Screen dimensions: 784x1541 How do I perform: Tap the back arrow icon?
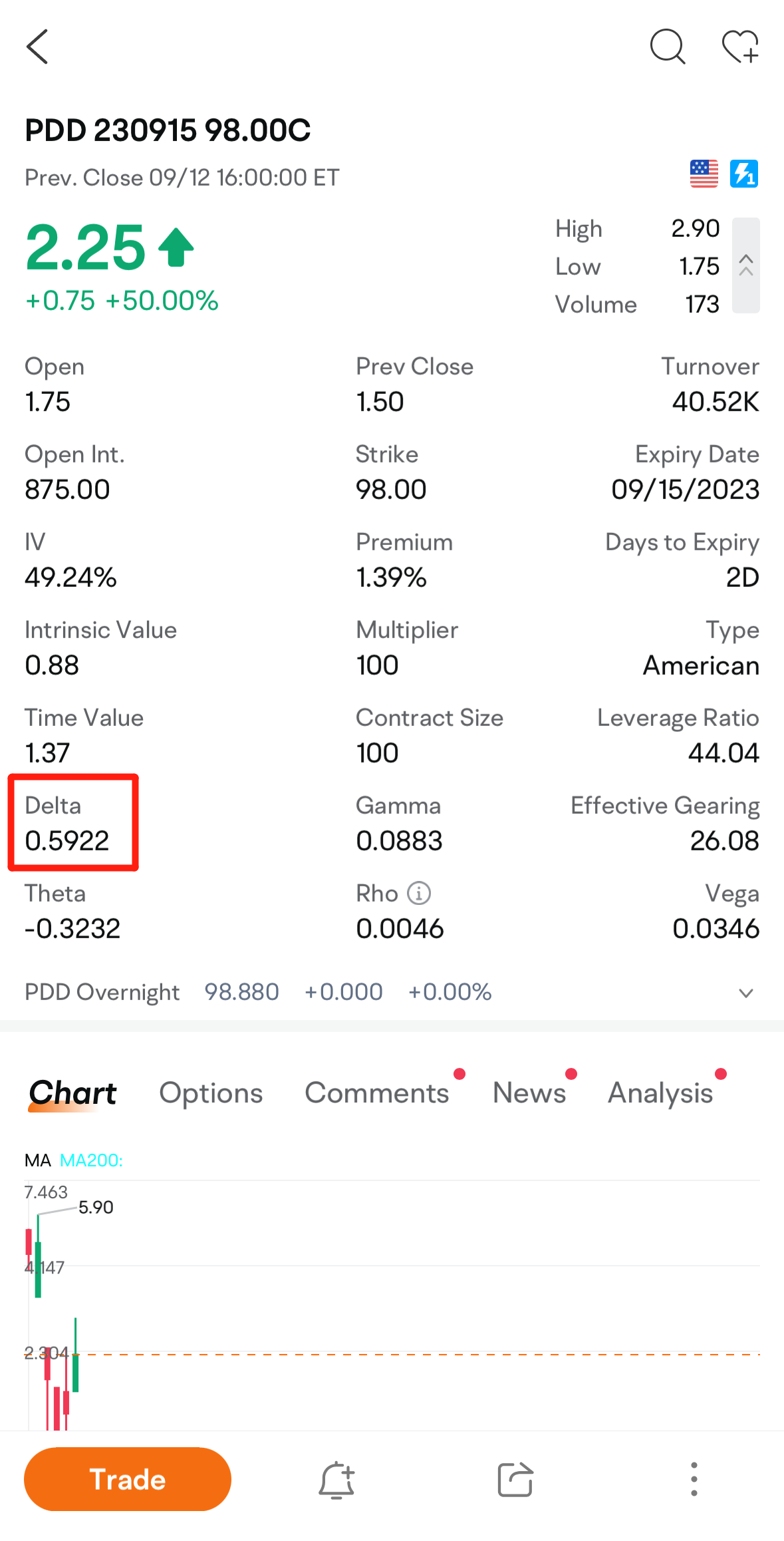[38, 47]
